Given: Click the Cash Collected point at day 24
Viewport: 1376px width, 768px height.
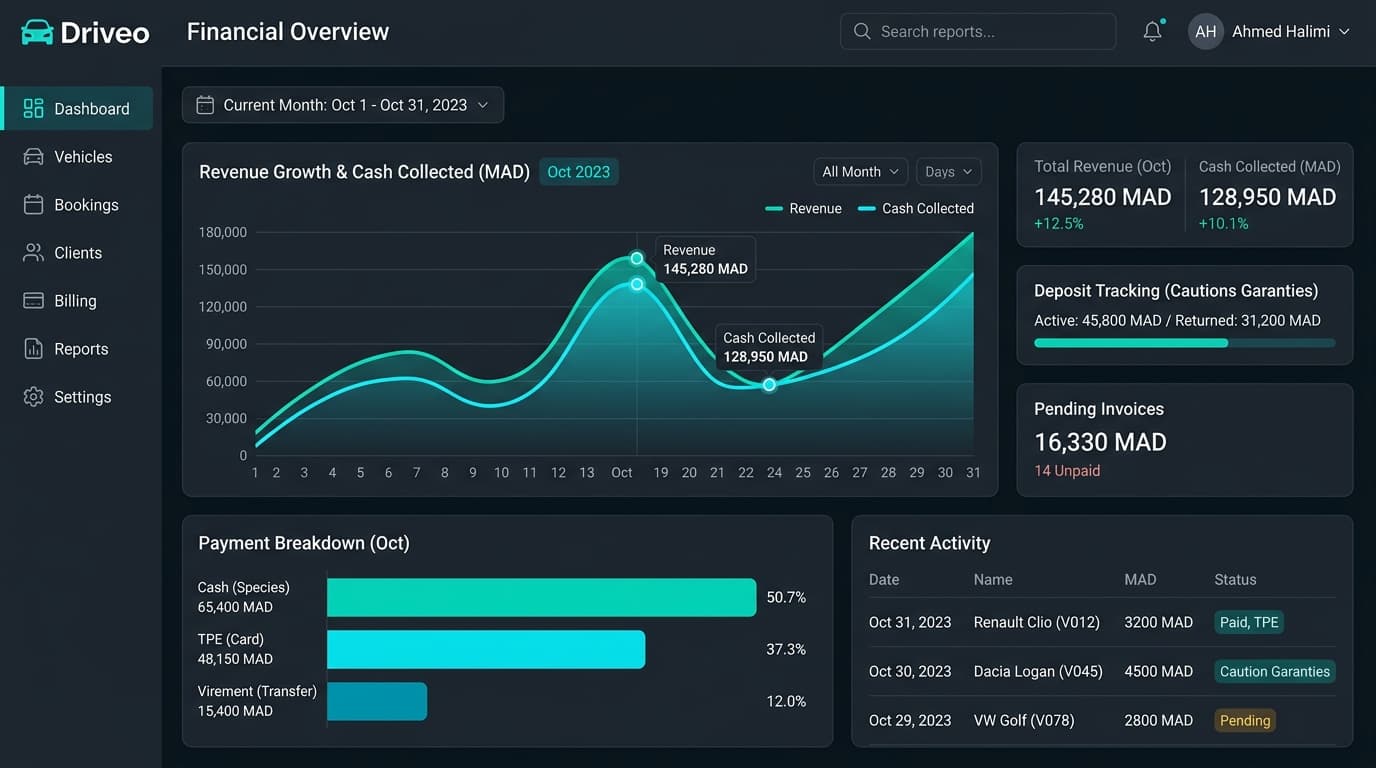Looking at the screenshot, I should 769,385.
